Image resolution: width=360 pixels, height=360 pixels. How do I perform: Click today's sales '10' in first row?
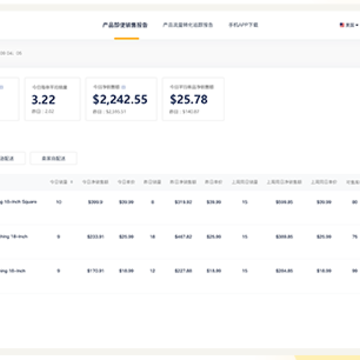[59, 202]
